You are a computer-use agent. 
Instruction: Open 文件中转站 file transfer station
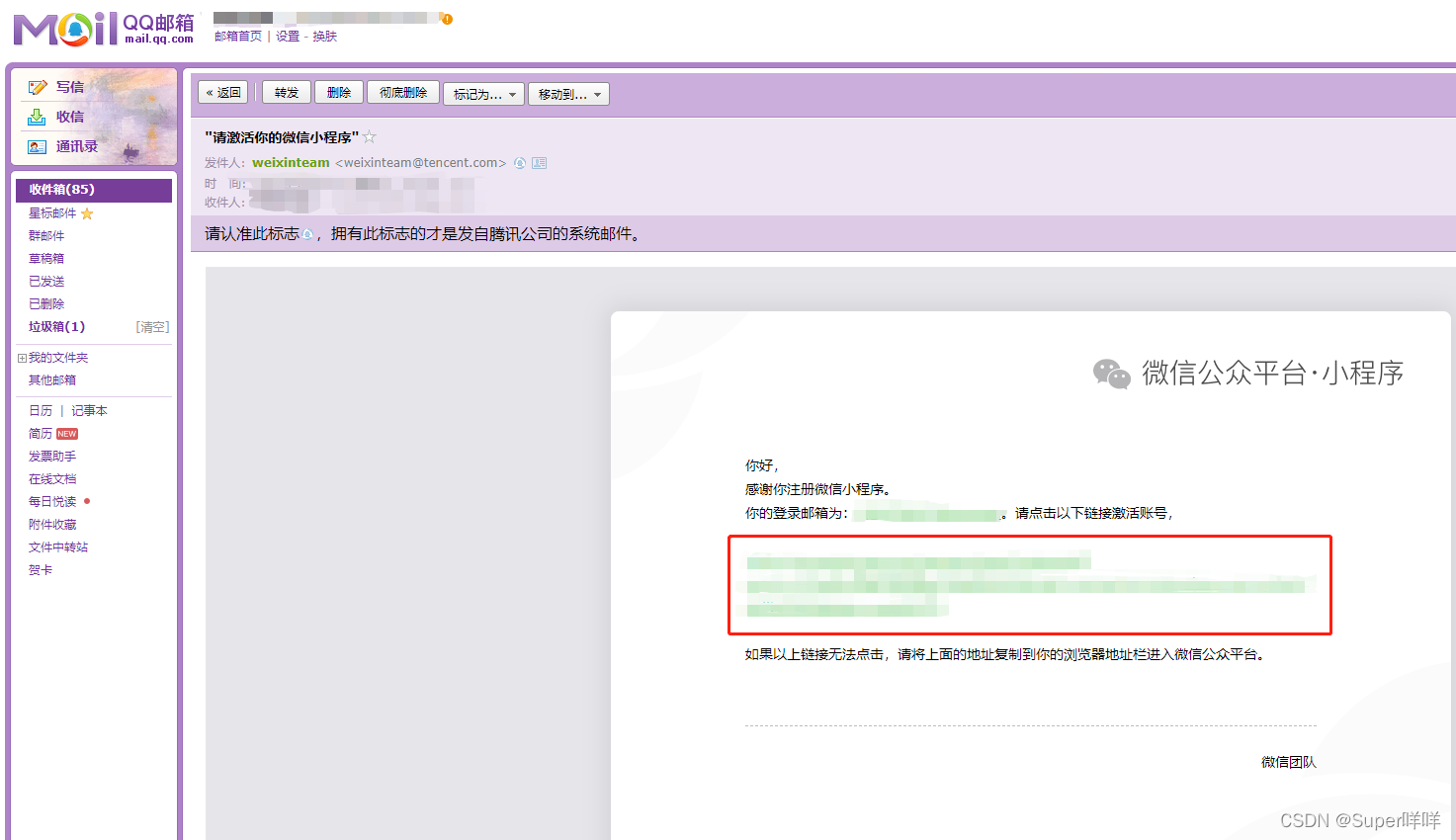(x=58, y=547)
